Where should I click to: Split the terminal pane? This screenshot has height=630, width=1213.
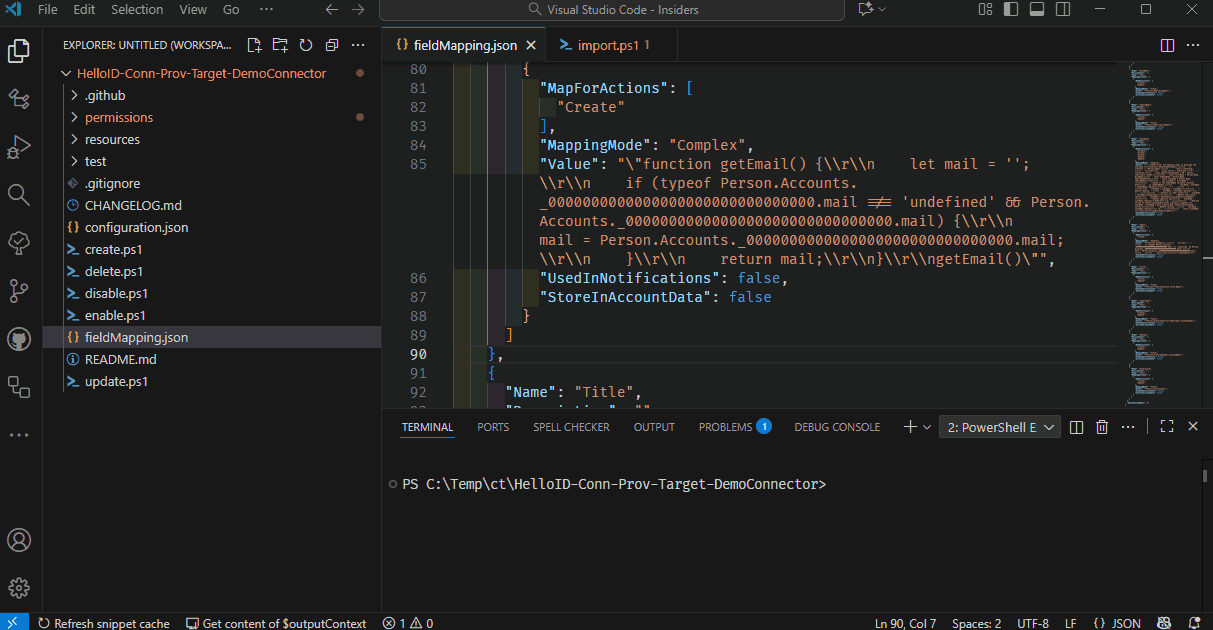click(x=1076, y=427)
